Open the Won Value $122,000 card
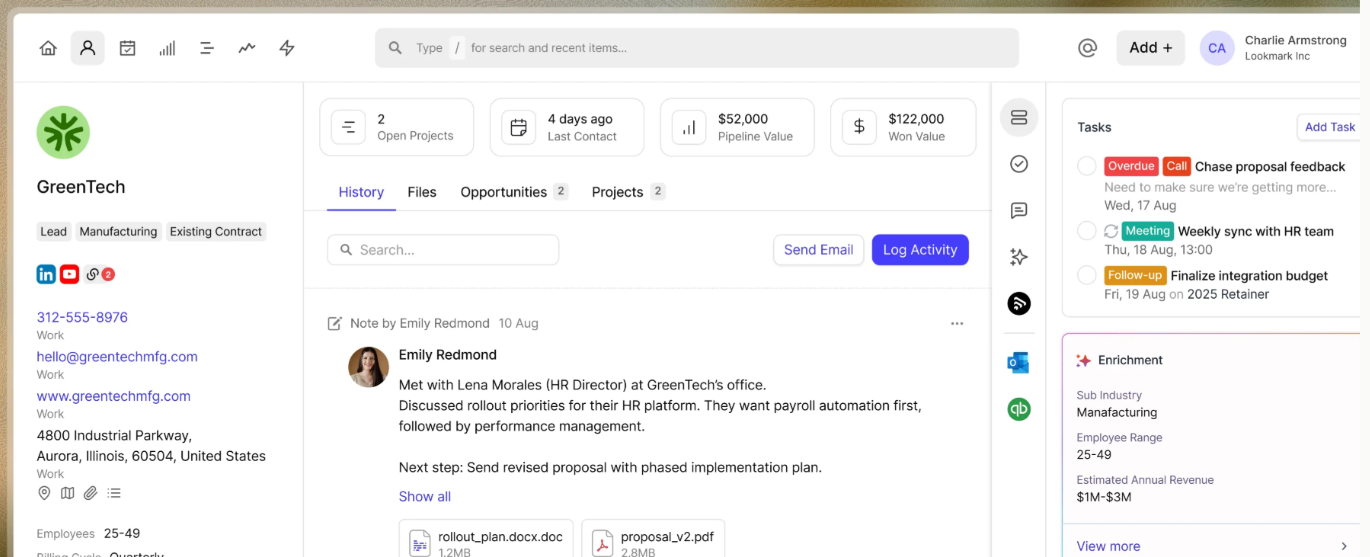The width and height of the screenshot is (1370, 557). coord(903,127)
